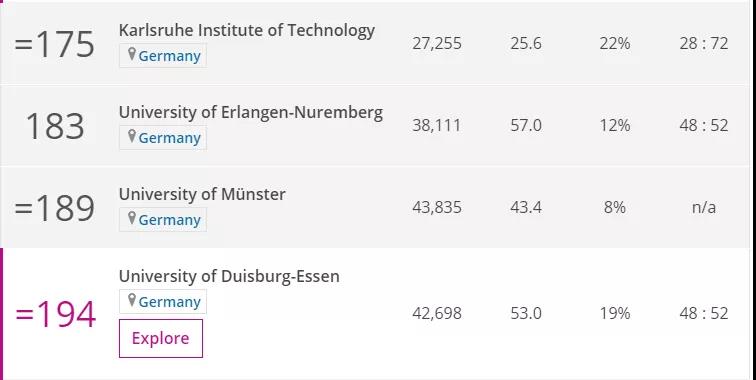The width and height of the screenshot is (756, 380).
Task: Click the location pin icon in Münster row
Action: (132, 218)
